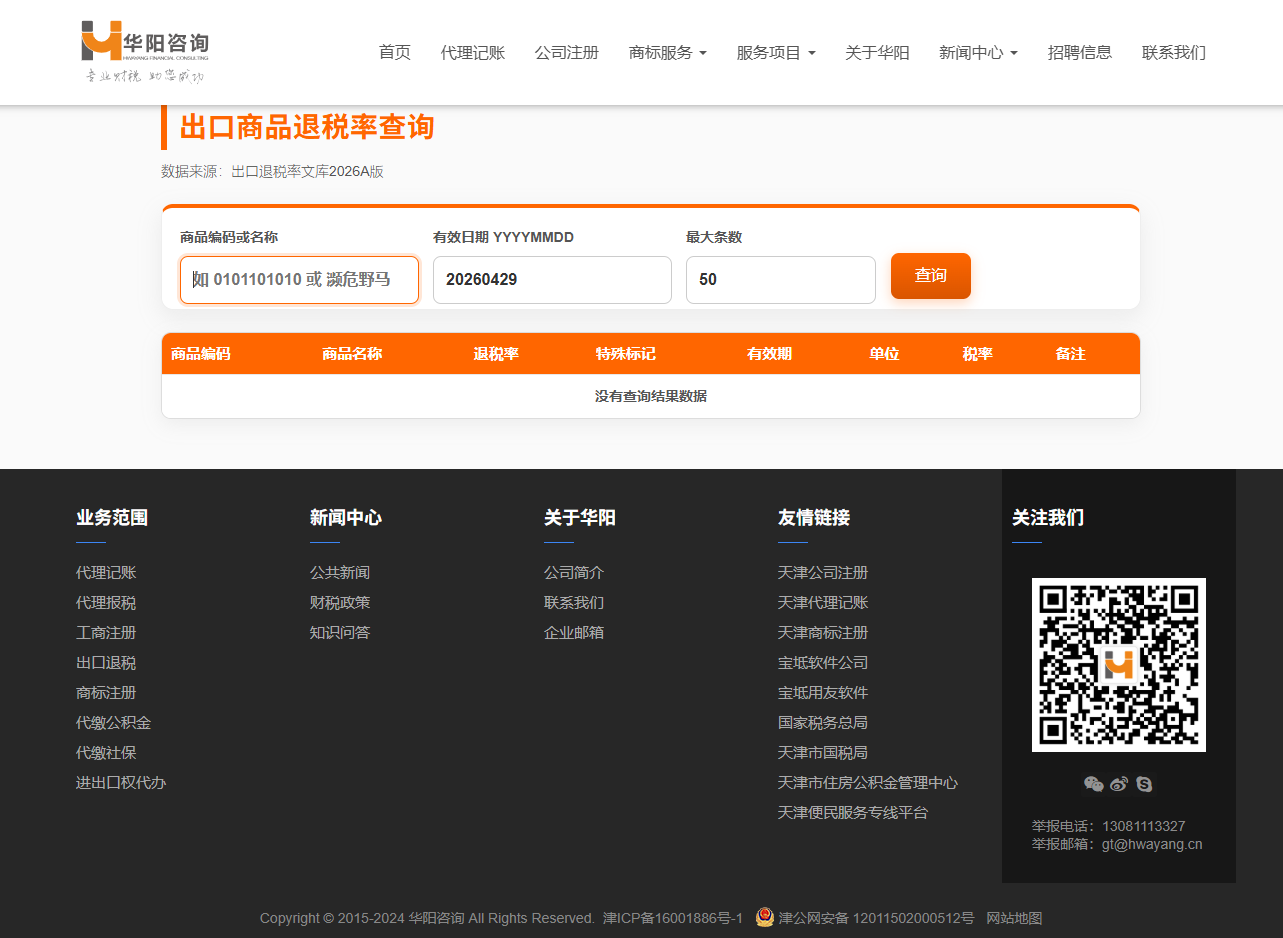The image size is (1283, 938).
Task: Click the 商品编码或名称 input field
Action: point(298,280)
